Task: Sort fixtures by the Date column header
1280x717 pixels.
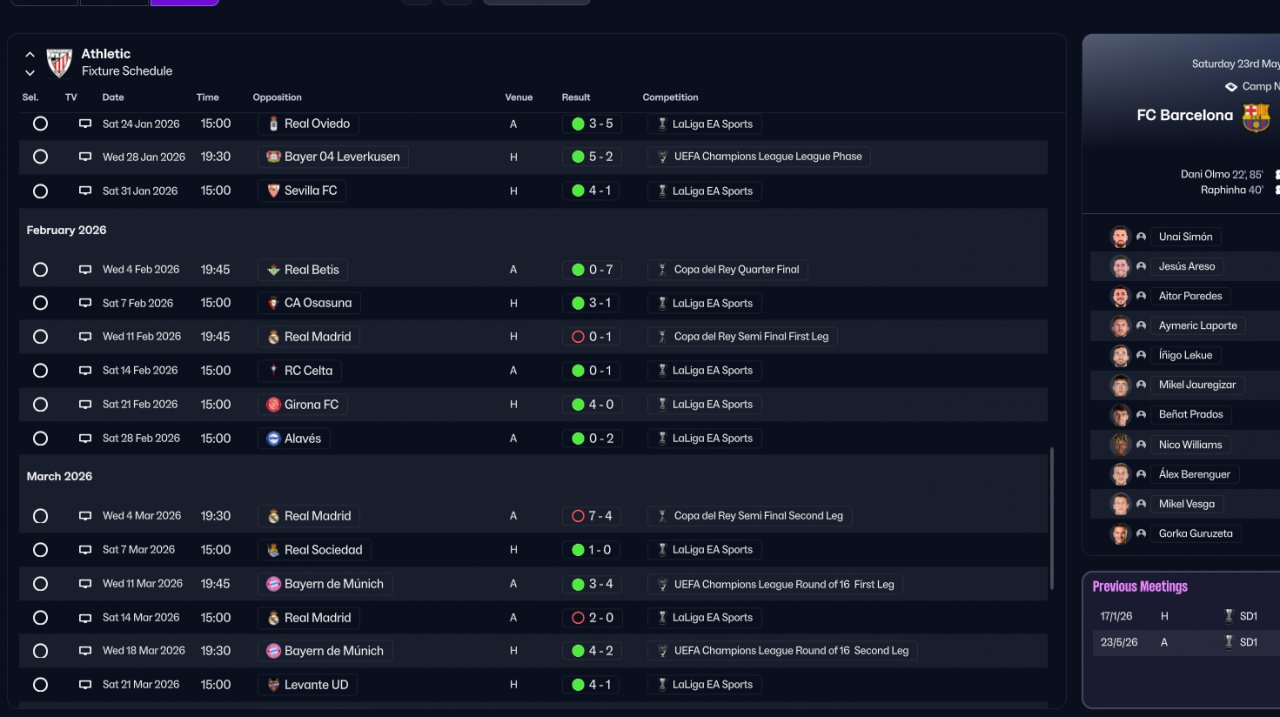Action: click(113, 98)
